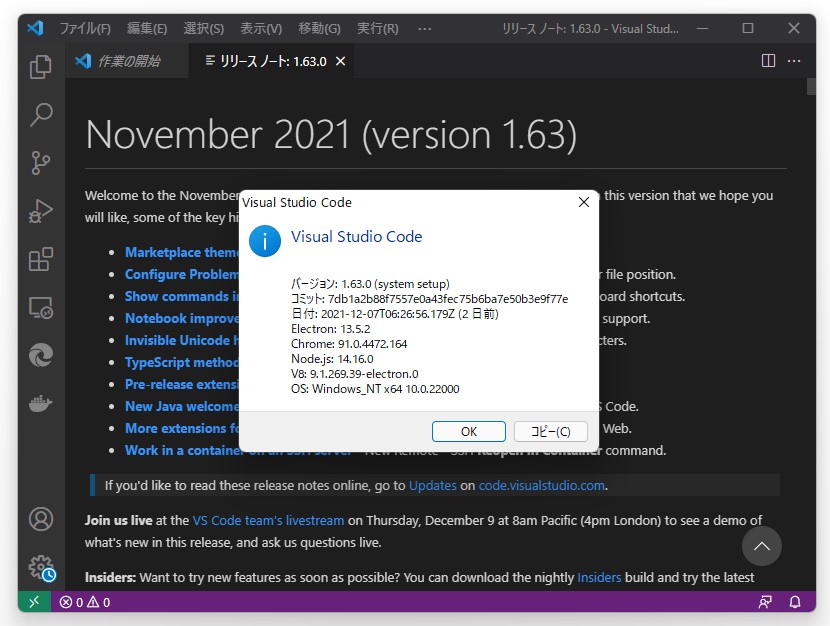Open the Search view
Screen dimensions: 830x626
click(x=40, y=115)
